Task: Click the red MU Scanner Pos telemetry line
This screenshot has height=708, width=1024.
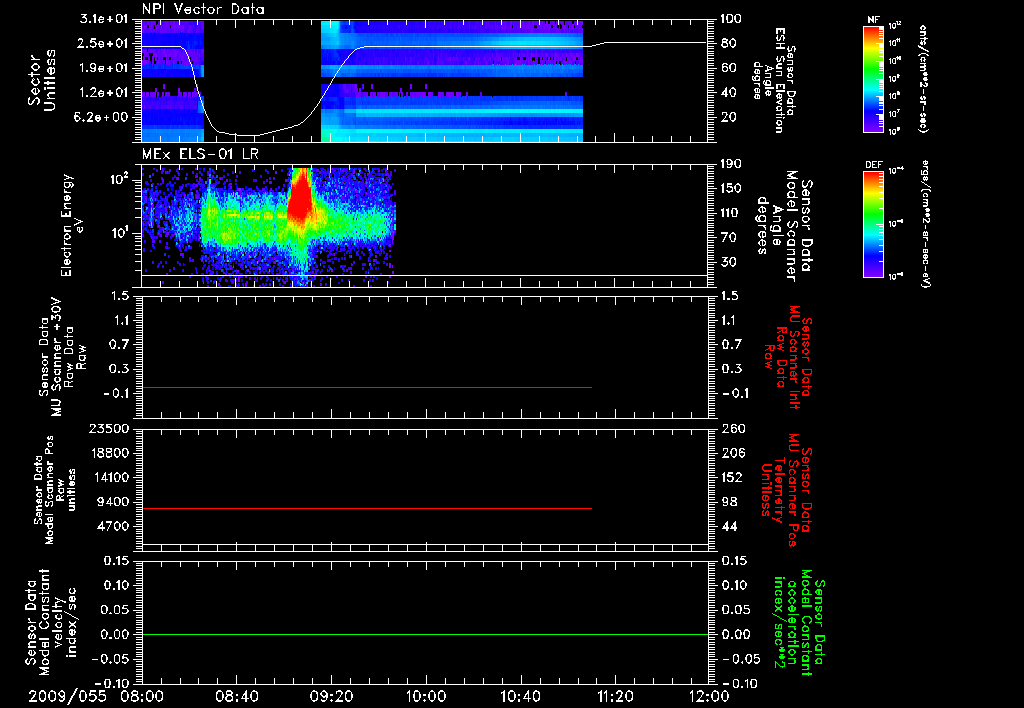Action: (366, 508)
